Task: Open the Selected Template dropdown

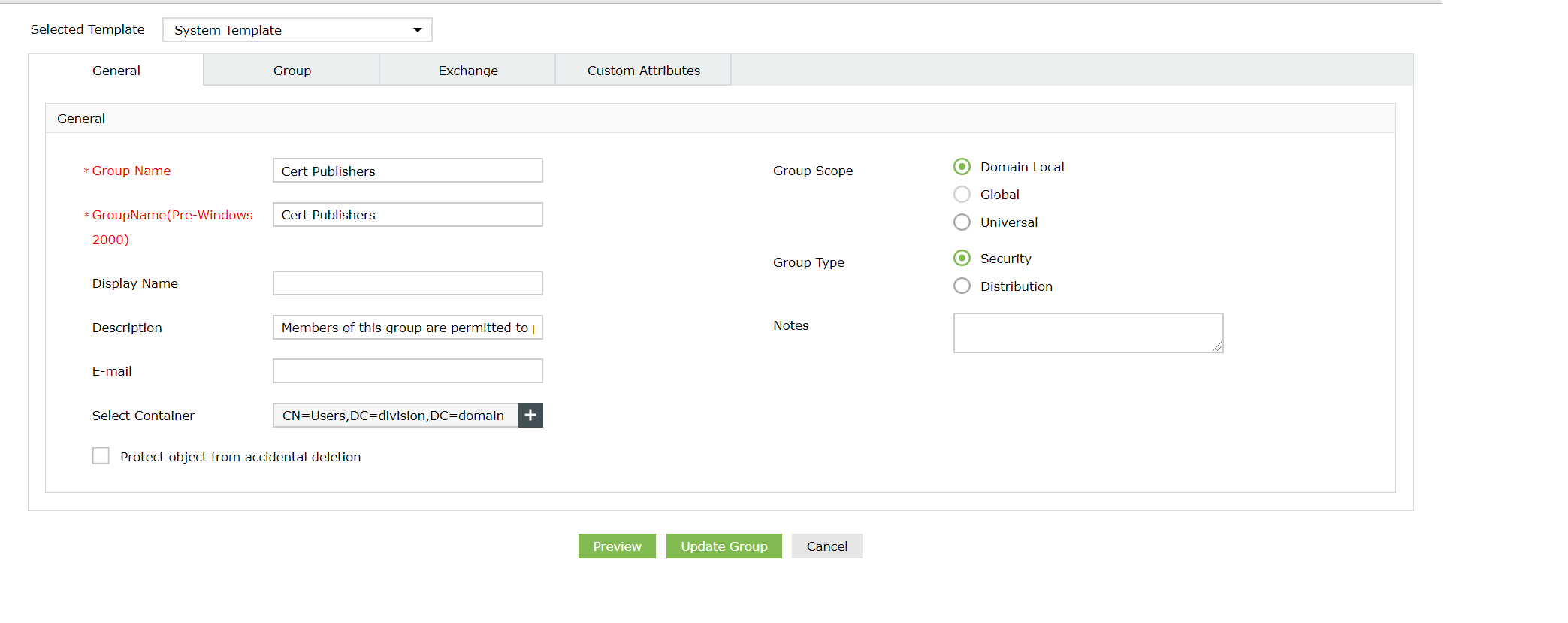Action: [297, 30]
